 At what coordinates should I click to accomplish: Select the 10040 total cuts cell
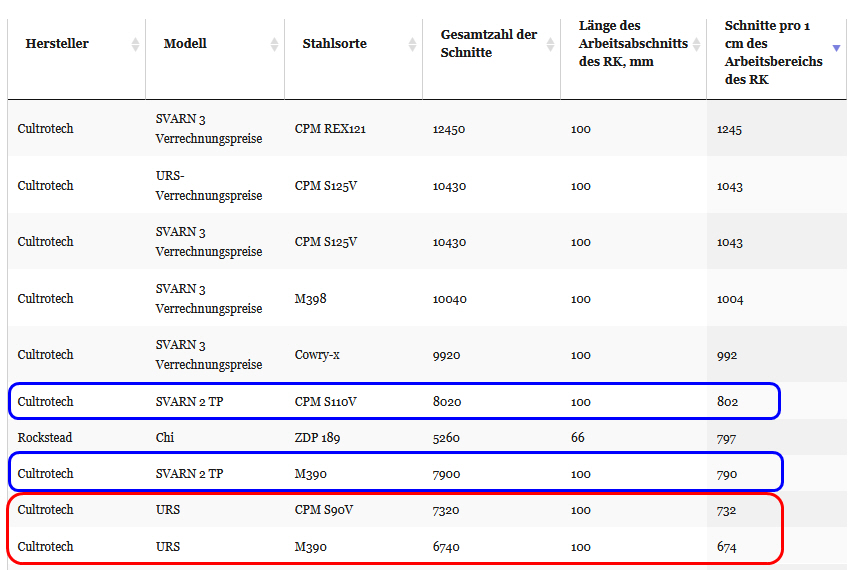click(x=449, y=299)
